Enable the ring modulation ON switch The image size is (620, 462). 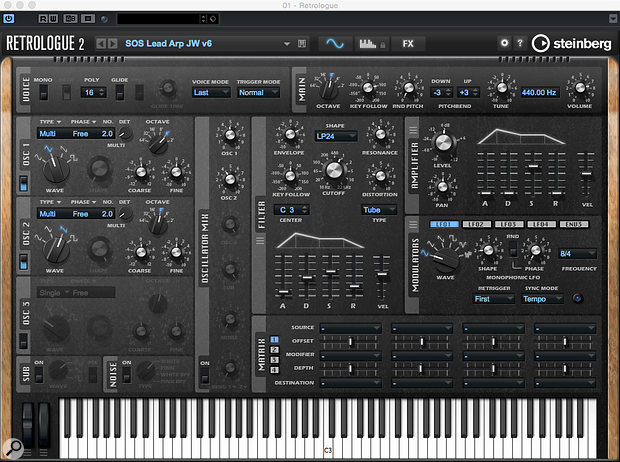(204, 376)
